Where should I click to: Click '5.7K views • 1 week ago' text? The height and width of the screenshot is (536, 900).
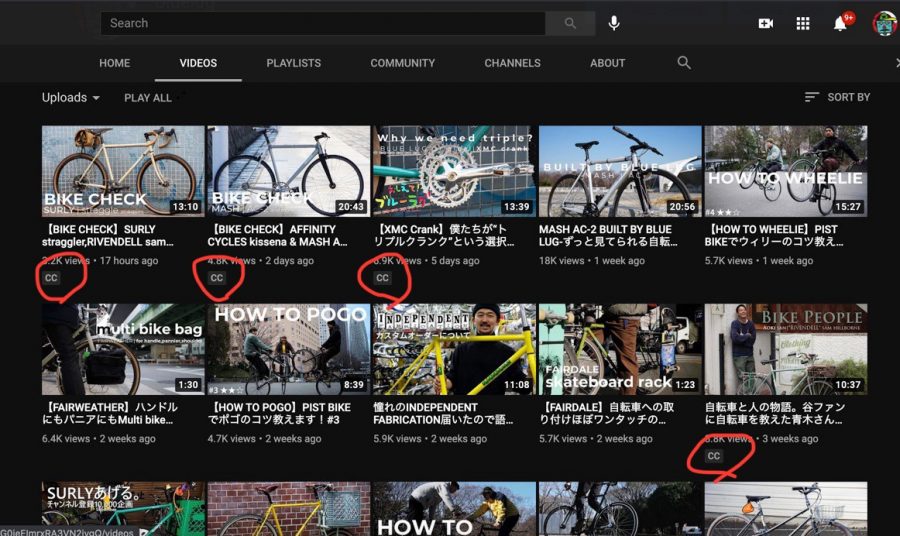(x=759, y=261)
